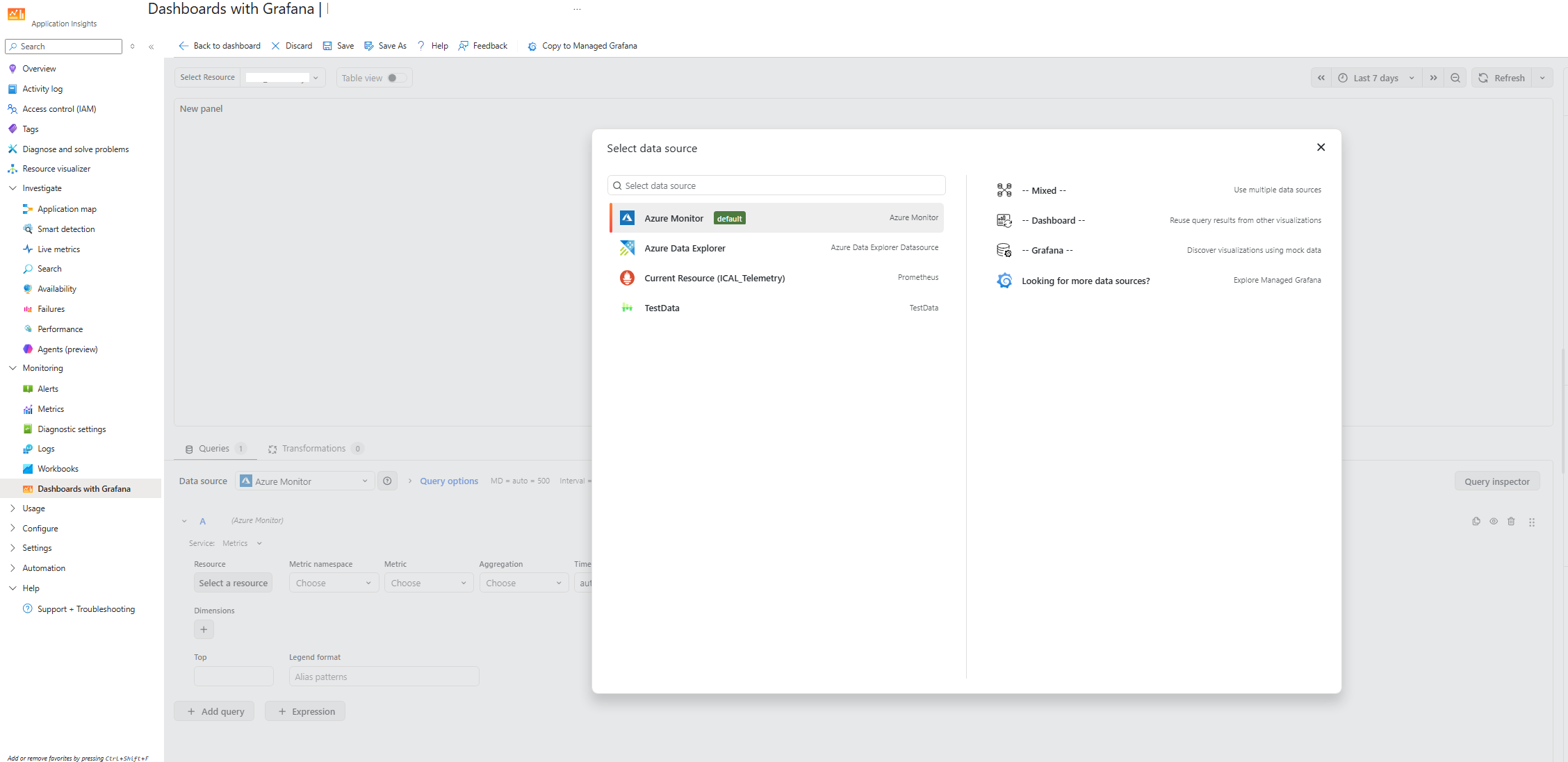This screenshot has height=762, width=1568.
Task: Click the Prometheus flame icon
Action: [x=627, y=278]
